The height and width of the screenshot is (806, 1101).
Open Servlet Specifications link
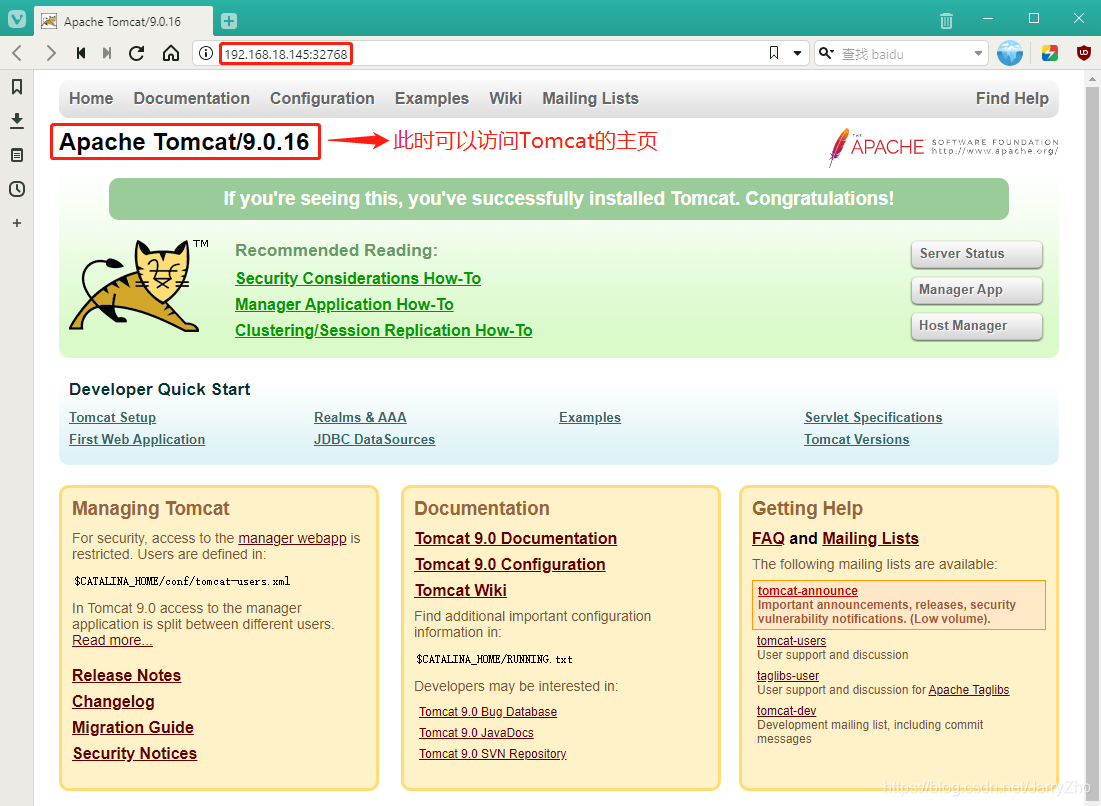(x=873, y=418)
